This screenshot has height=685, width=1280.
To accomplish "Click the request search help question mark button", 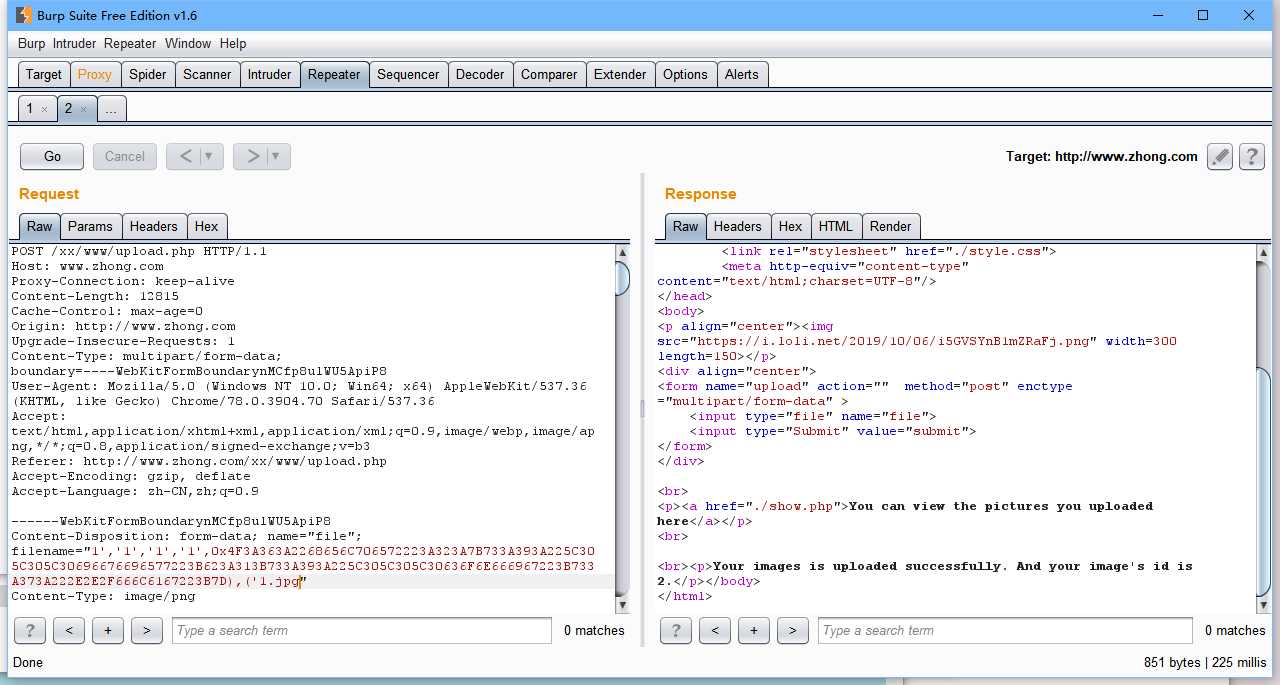I will [30, 630].
